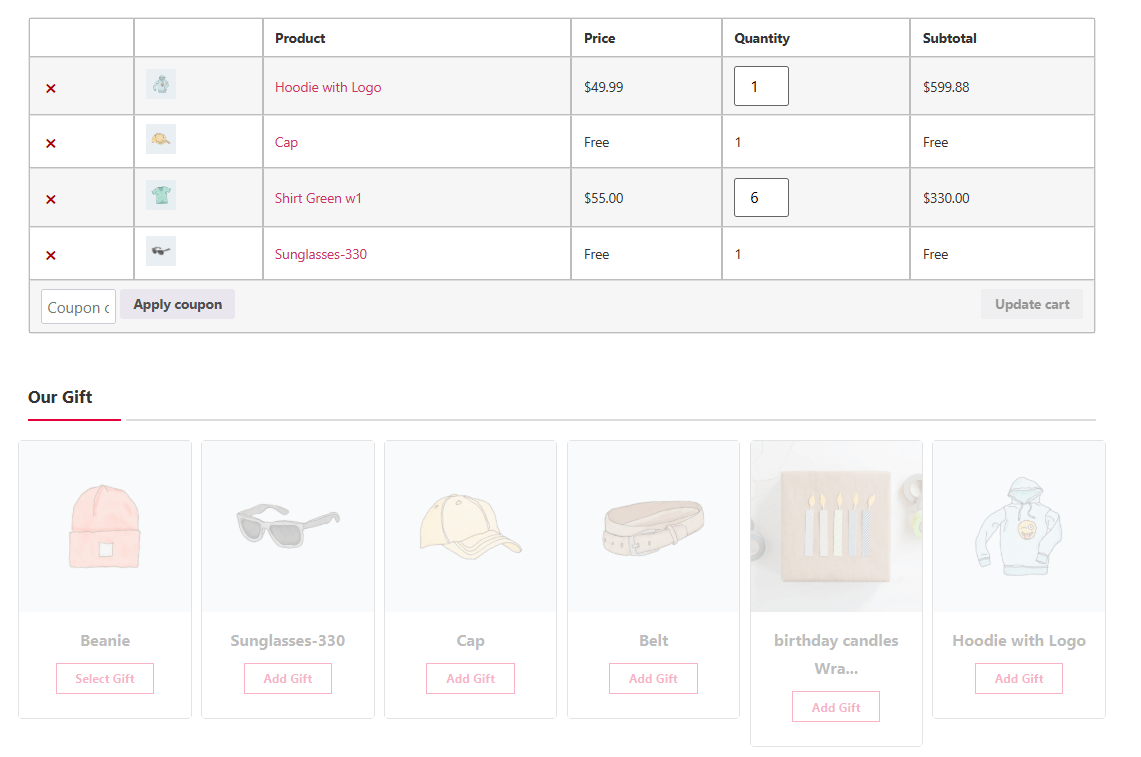Click the coupon code input field
The width and height of the screenshot is (1141, 757).
point(78,307)
